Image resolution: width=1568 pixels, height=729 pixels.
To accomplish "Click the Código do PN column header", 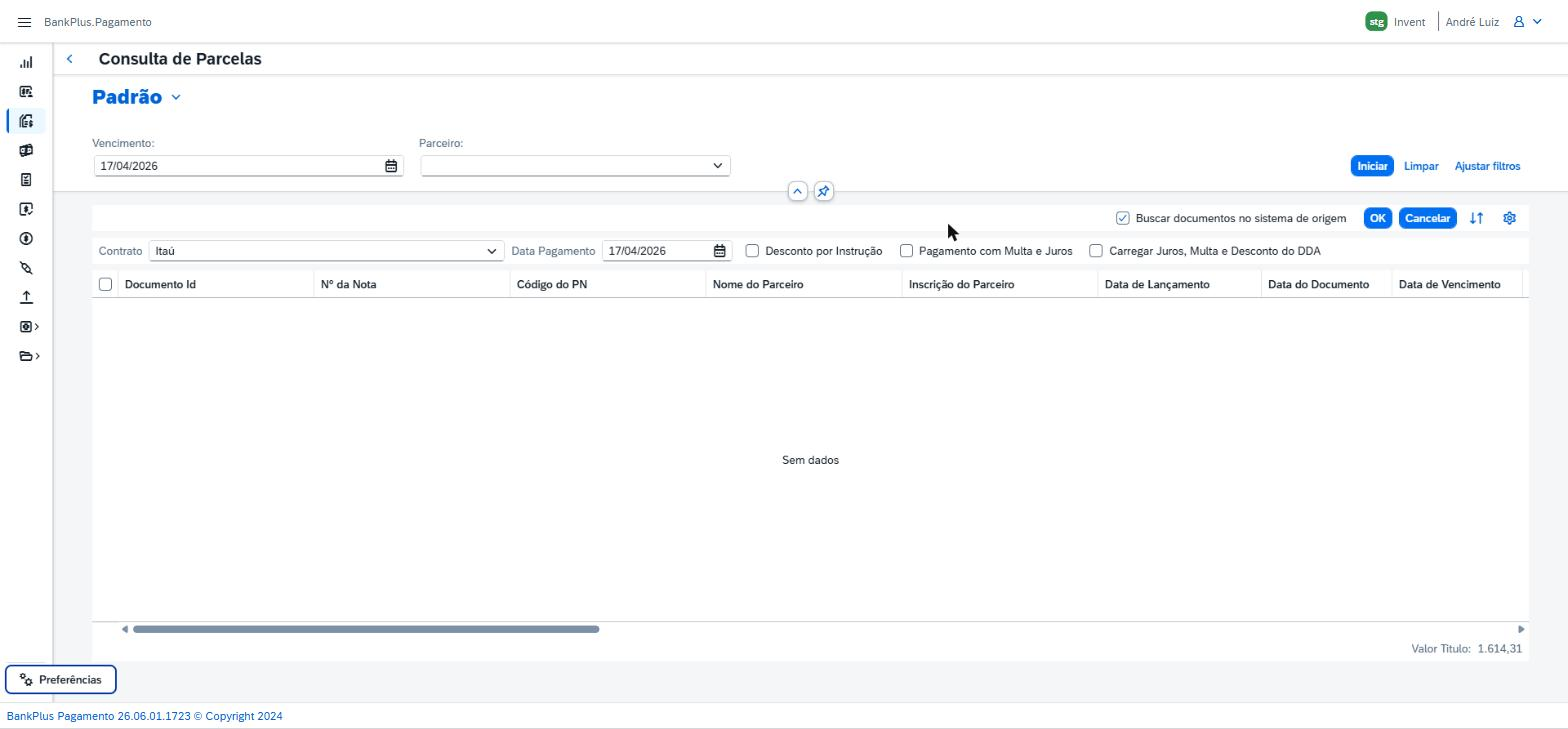I will (607, 285).
